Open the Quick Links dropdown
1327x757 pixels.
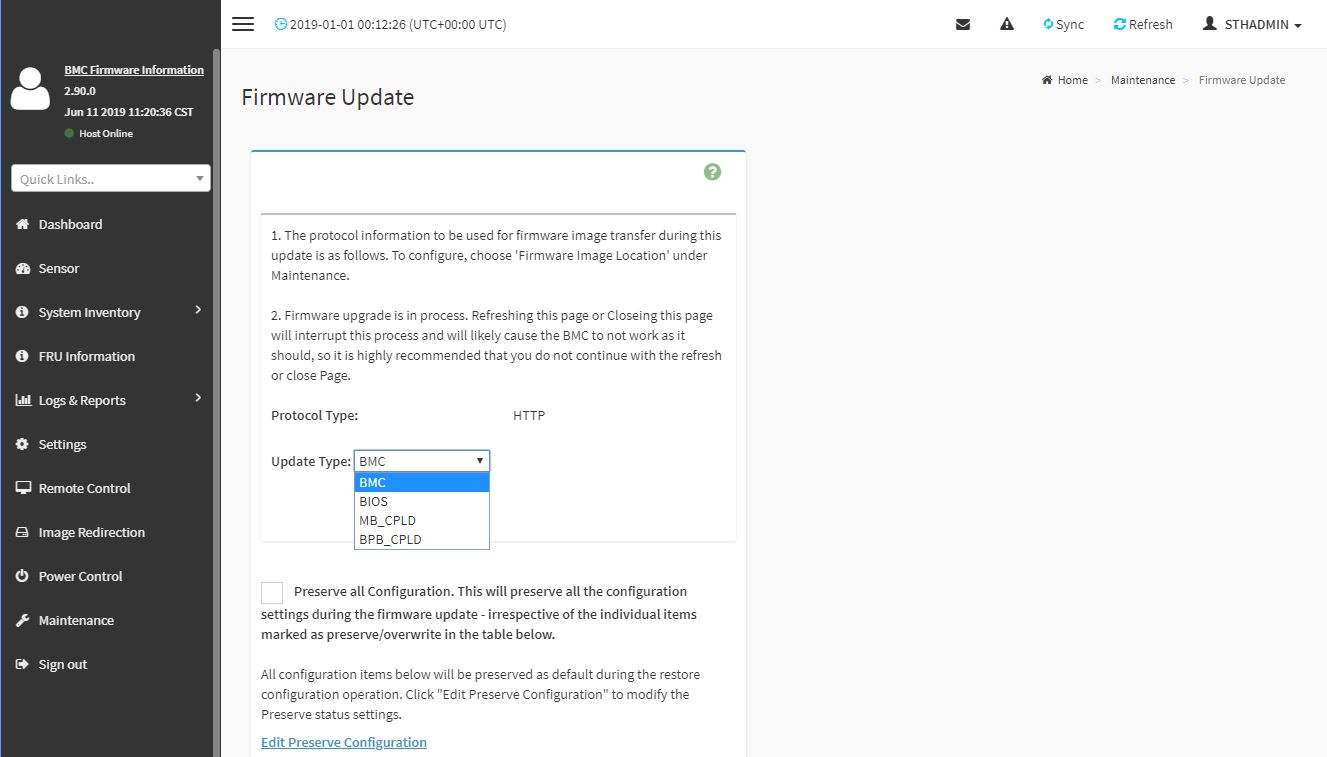[110, 177]
